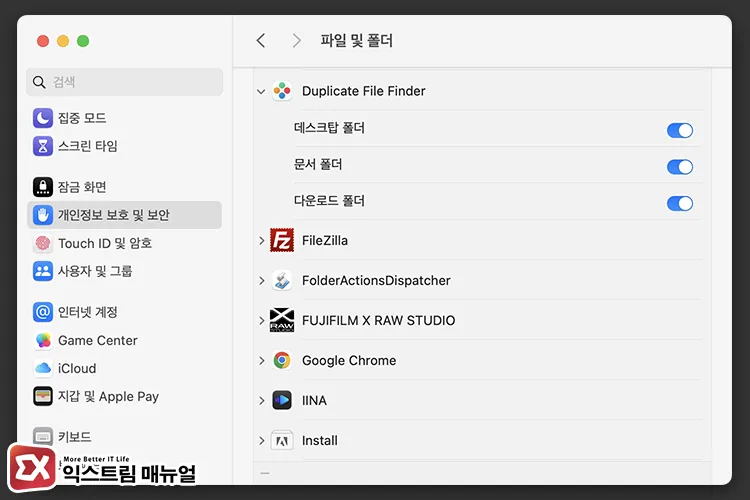Click the minus remove button below list

265,473
